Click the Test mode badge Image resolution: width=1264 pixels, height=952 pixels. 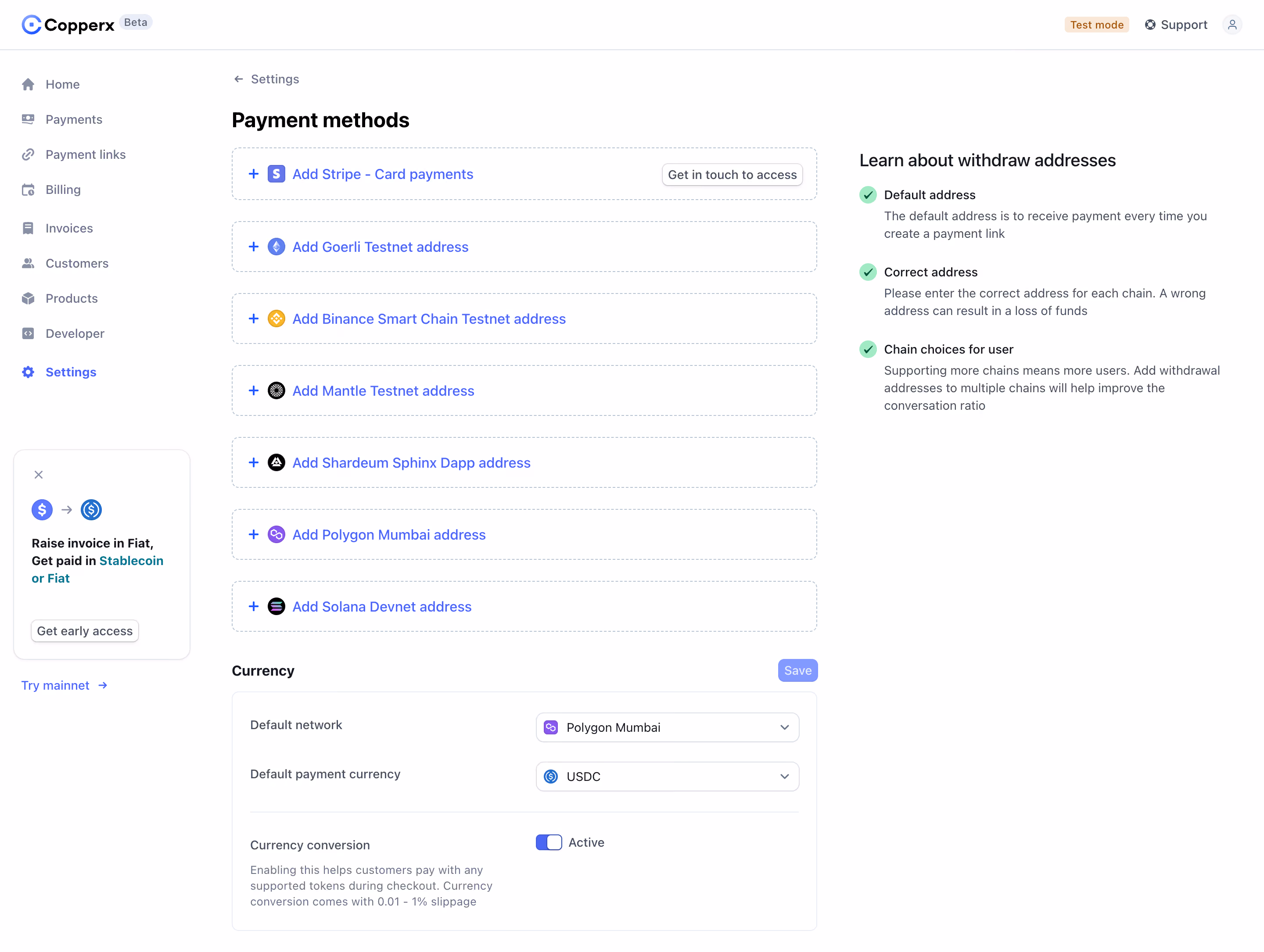tap(1097, 25)
